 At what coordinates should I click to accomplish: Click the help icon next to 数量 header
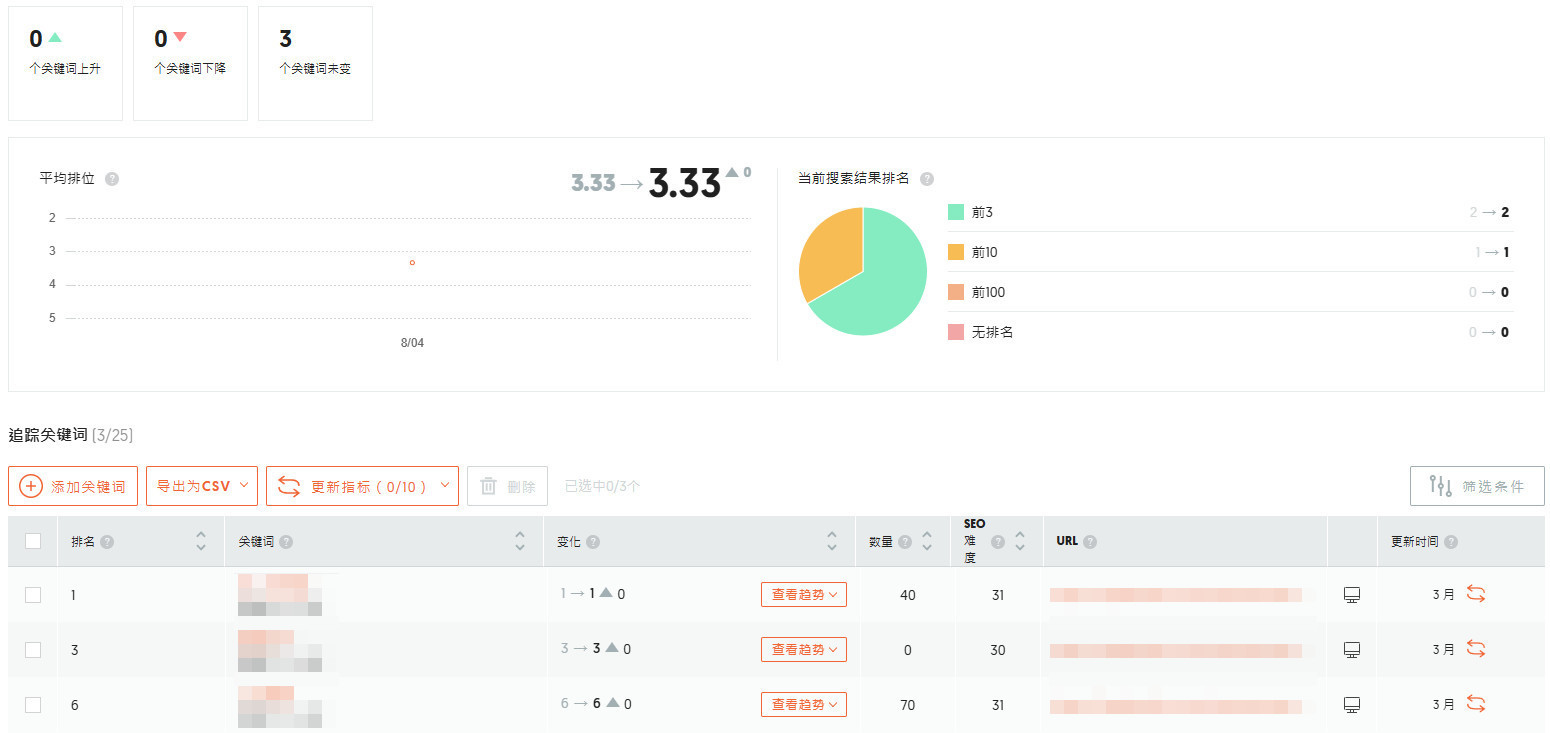click(905, 542)
